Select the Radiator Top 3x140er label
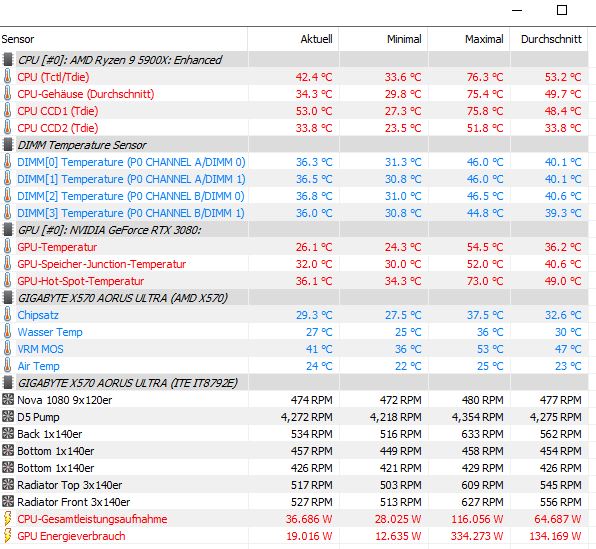The image size is (596, 549). pyautogui.click(x=70, y=485)
